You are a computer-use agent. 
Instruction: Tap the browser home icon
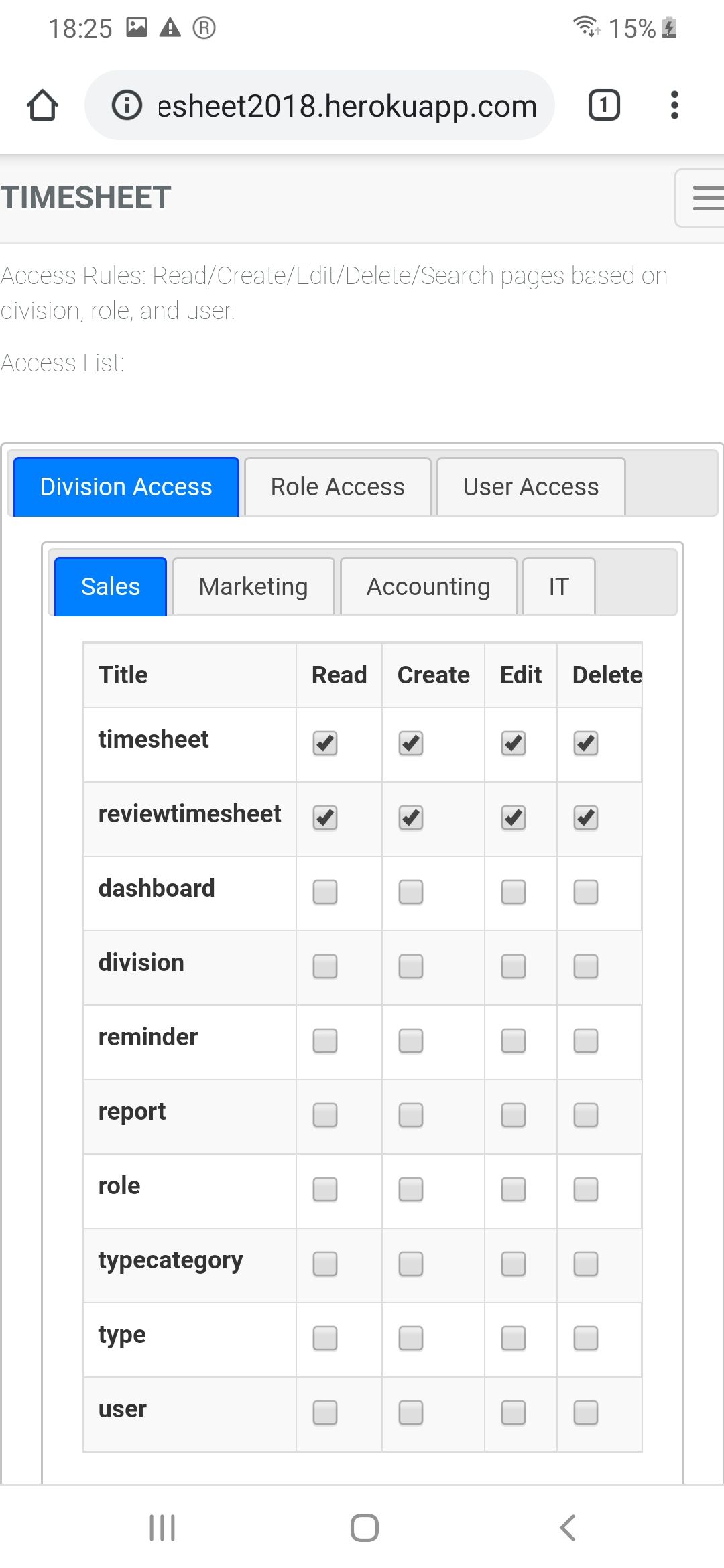point(42,105)
